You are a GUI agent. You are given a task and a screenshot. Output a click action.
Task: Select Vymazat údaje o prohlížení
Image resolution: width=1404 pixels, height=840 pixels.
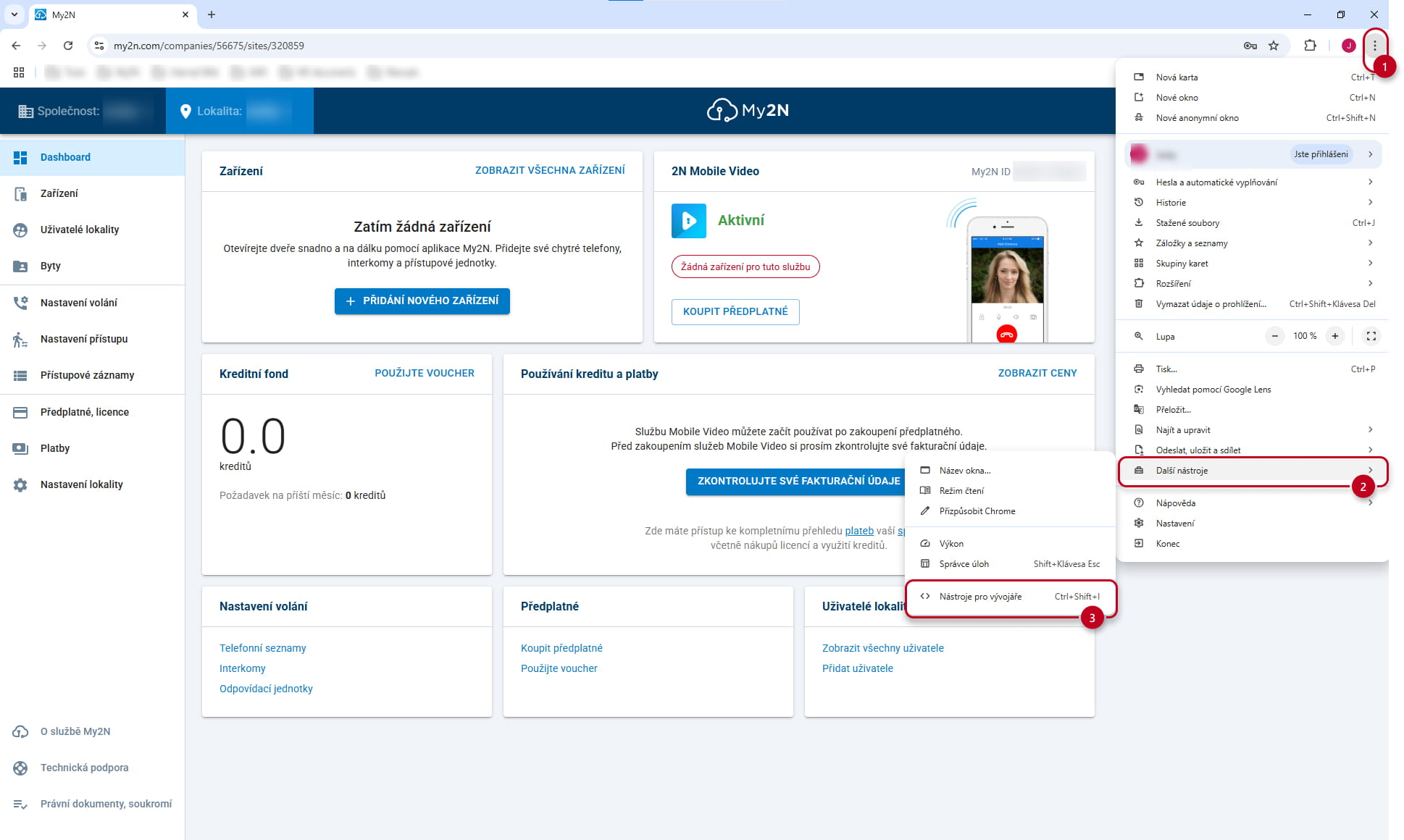point(1253,304)
